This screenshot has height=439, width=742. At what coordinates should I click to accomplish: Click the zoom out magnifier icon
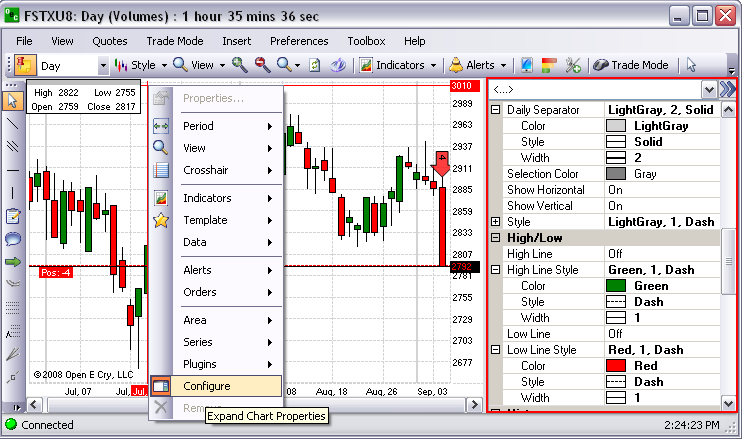[262, 65]
